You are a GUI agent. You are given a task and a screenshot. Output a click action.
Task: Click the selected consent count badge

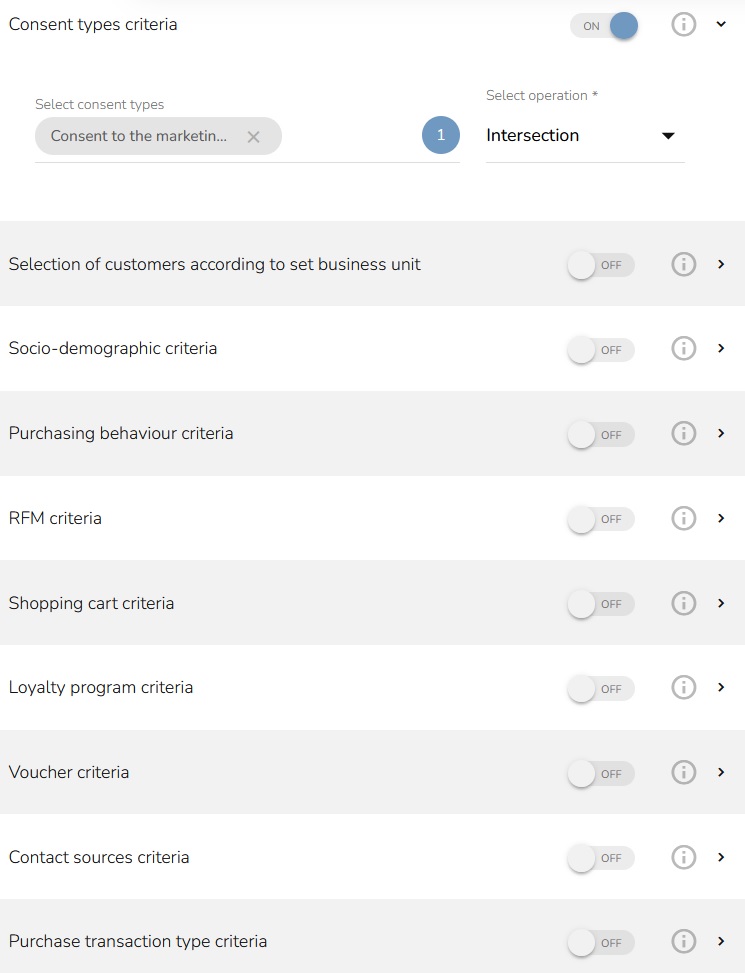tap(440, 136)
